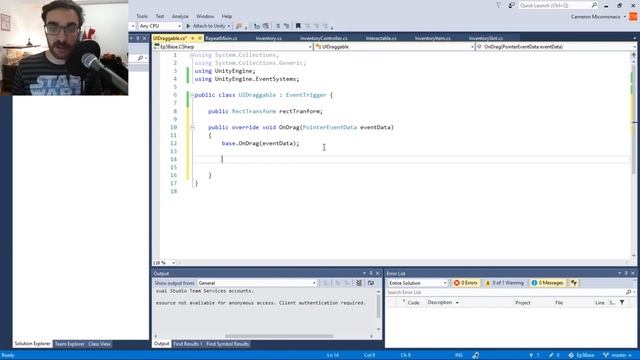Click the clear filters icon in Error List

[x=574, y=283]
